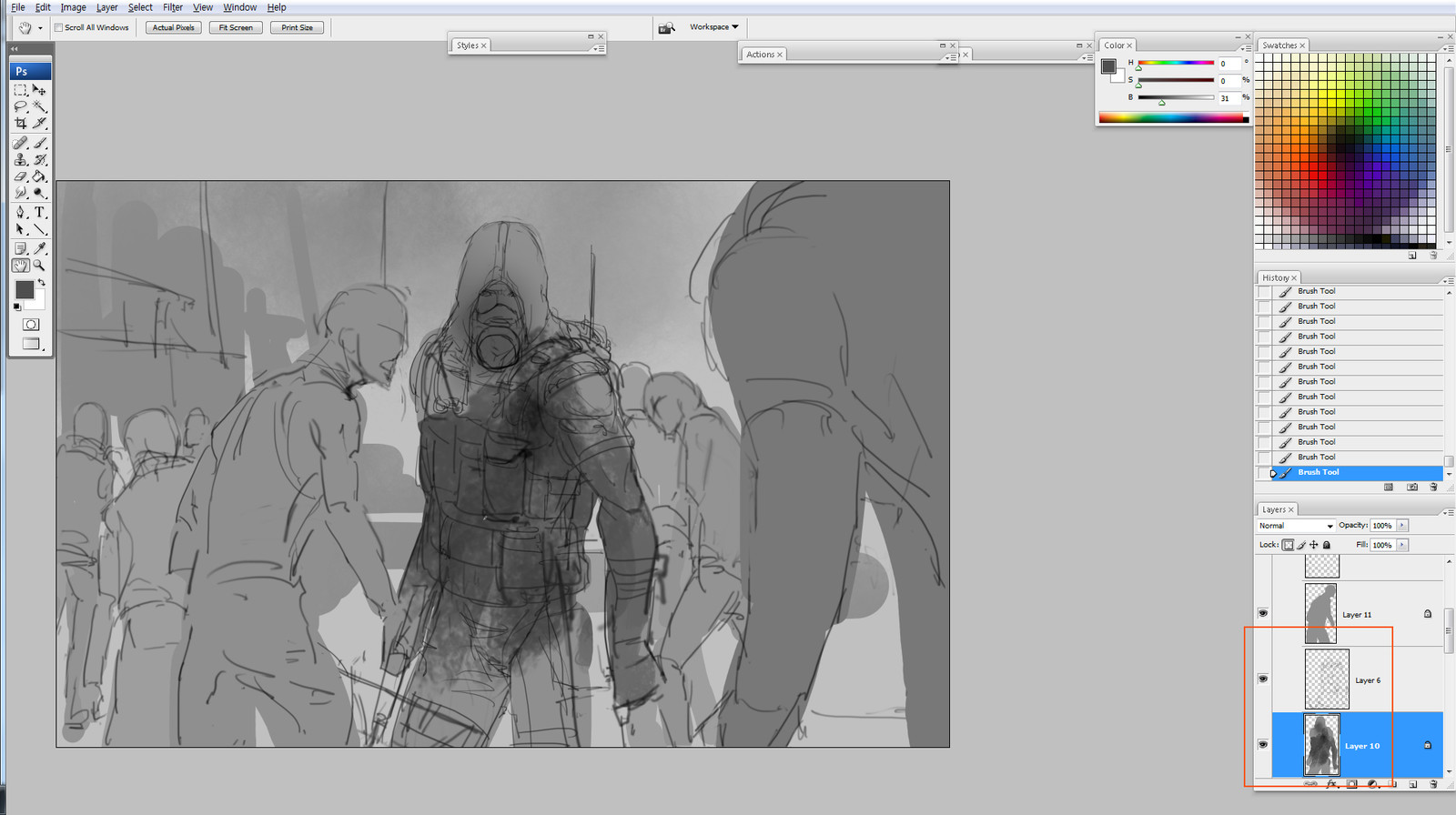The height and width of the screenshot is (815, 1456).
Task: Select the Pen tool
Action: pos(20,212)
